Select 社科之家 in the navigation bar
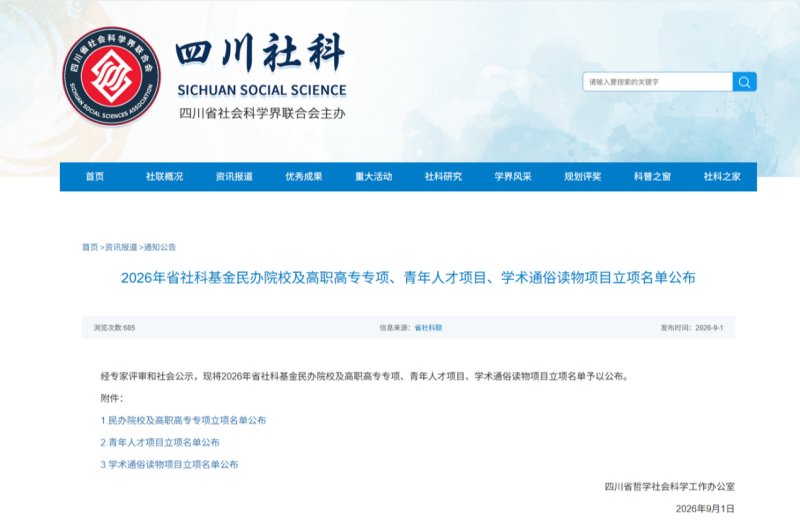The height and width of the screenshot is (531, 800). [x=722, y=176]
